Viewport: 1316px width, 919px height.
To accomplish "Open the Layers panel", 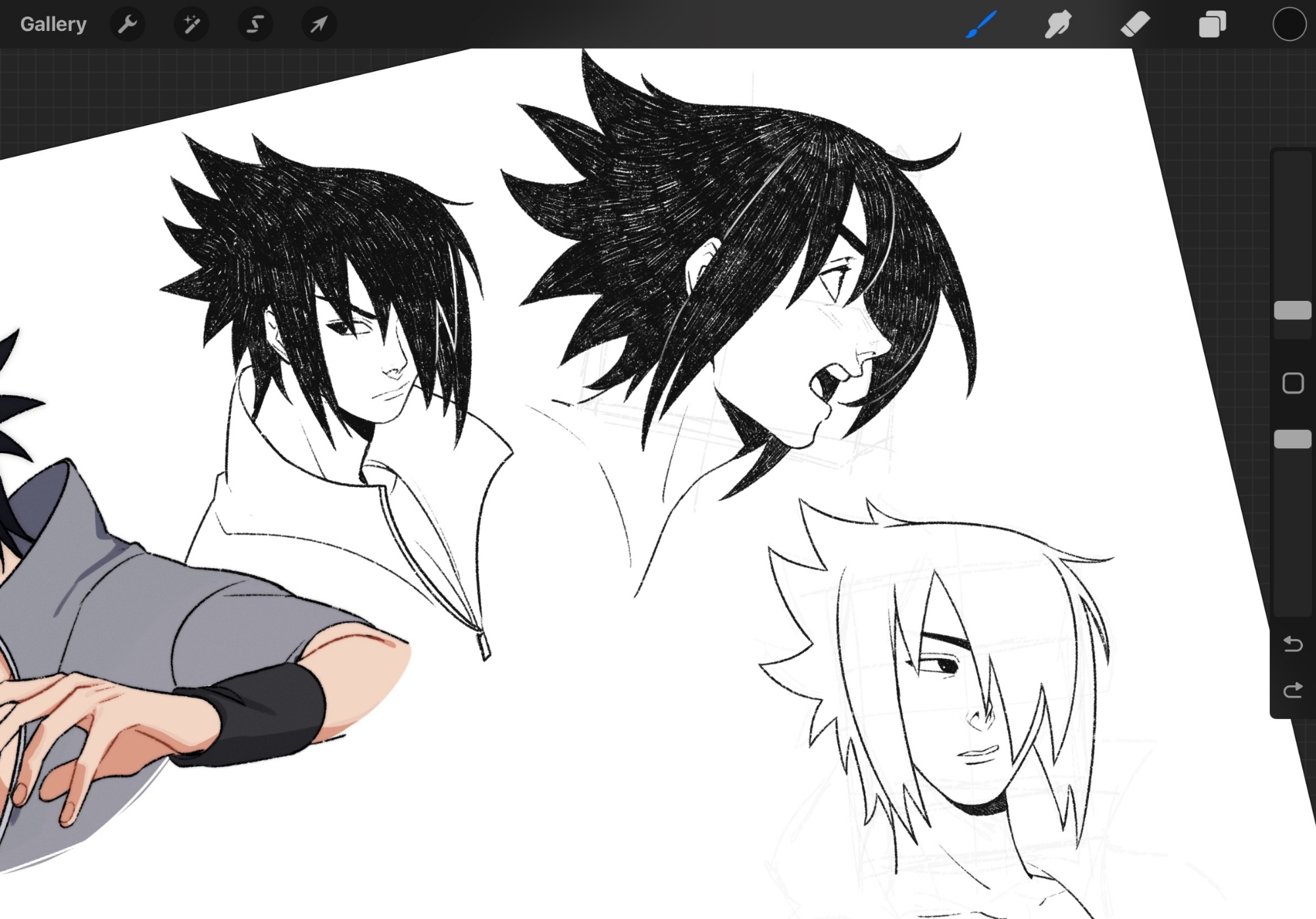I will click(1212, 24).
